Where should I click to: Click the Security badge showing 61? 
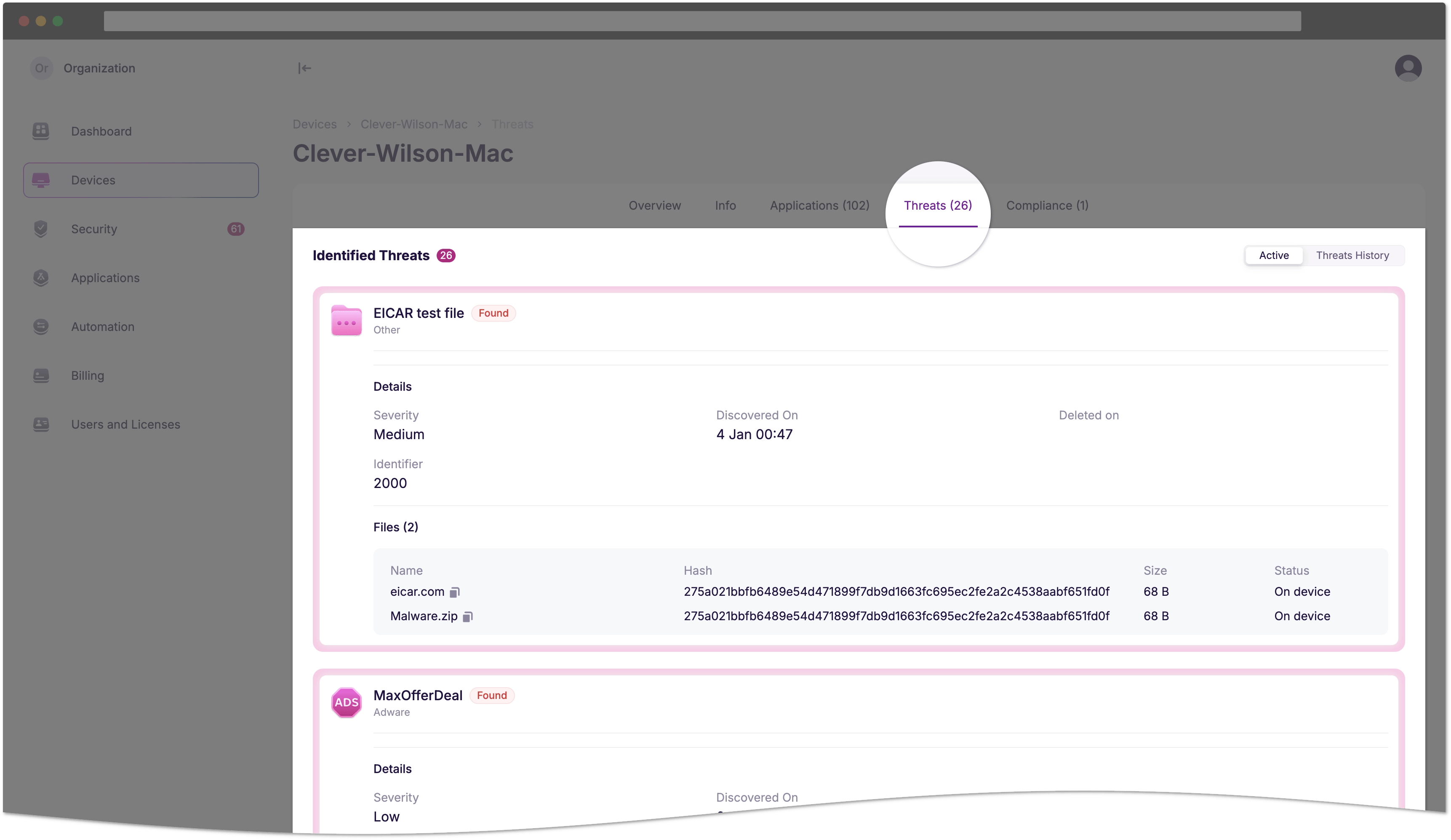pyautogui.click(x=235, y=229)
